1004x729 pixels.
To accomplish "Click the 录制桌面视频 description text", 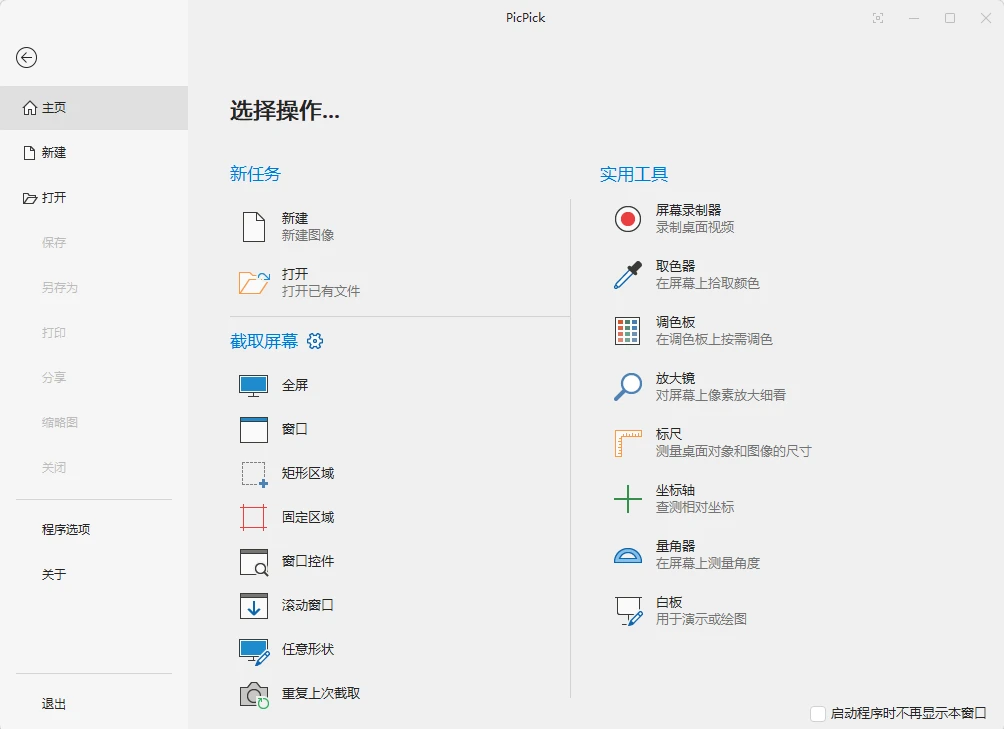I will pyautogui.click(x=695, y=227).
